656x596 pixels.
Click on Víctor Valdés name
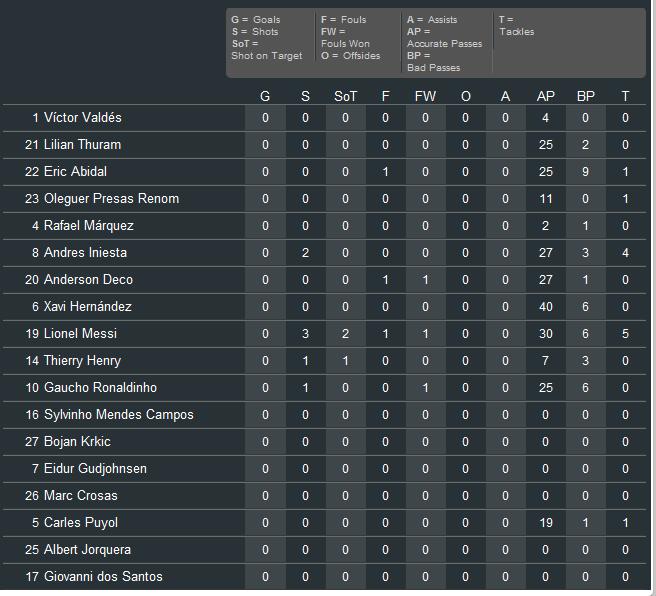coord(82,117)
